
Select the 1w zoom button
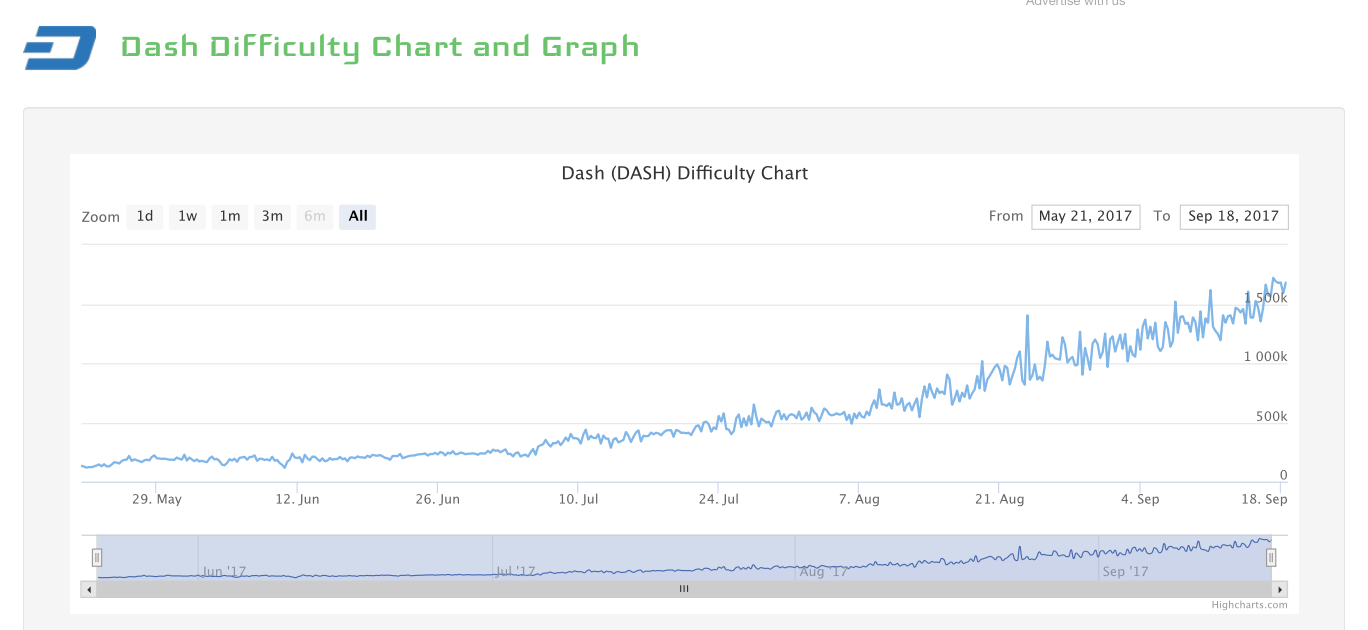(187, 216)
